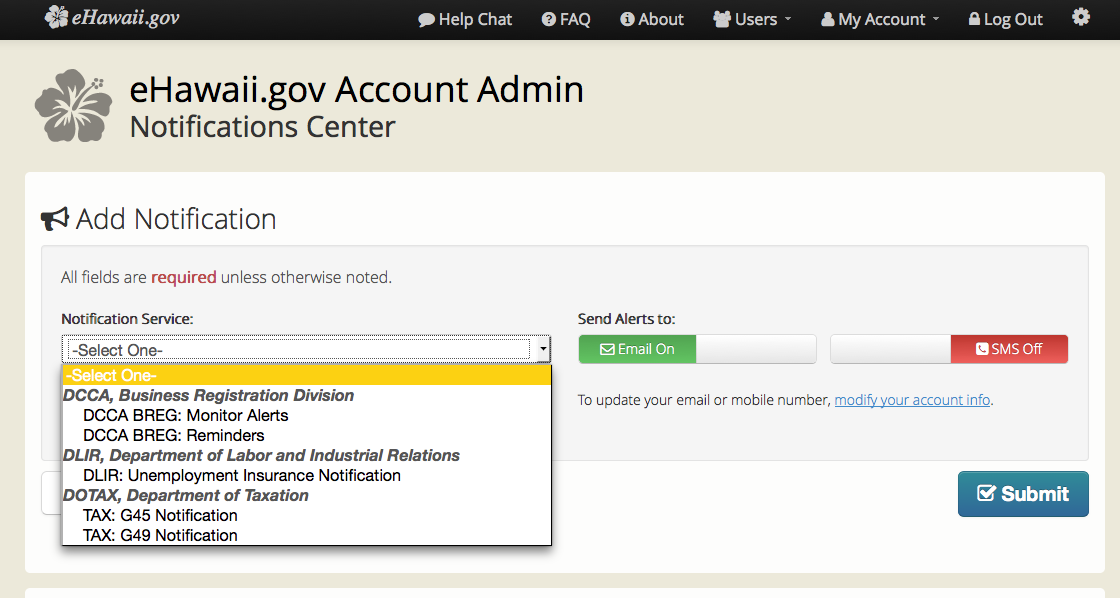This screenshot has width=1120, height=598.
Task: Click the checkmark icon on Submit button
Action: tap(986, 493)
